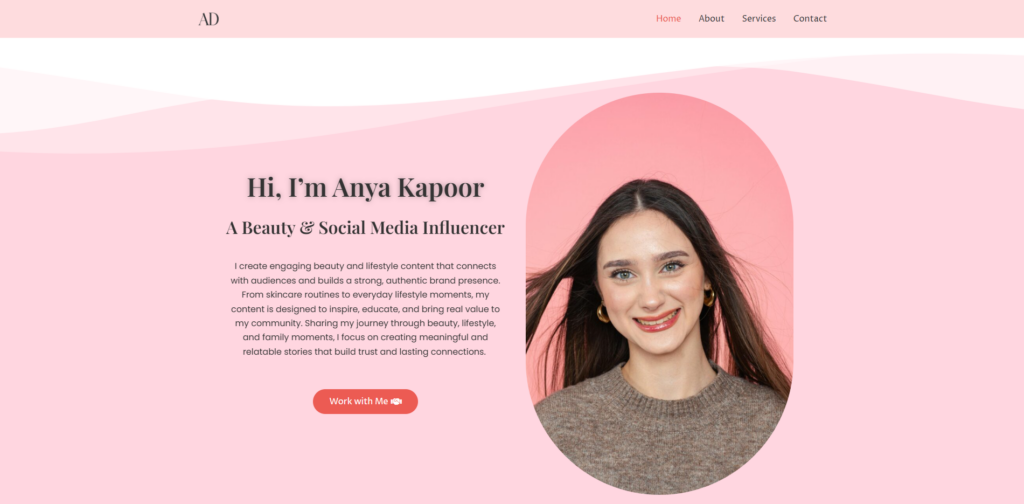1024x504 pixels.
Task: Click the ampersand in the subheading
Action: coord(307,228)
